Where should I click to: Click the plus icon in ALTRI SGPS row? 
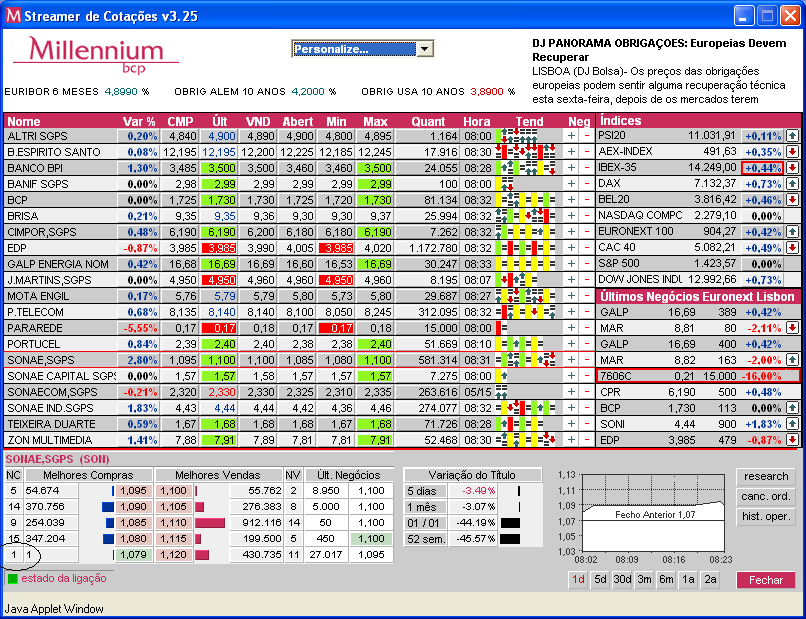coord(571,136)
